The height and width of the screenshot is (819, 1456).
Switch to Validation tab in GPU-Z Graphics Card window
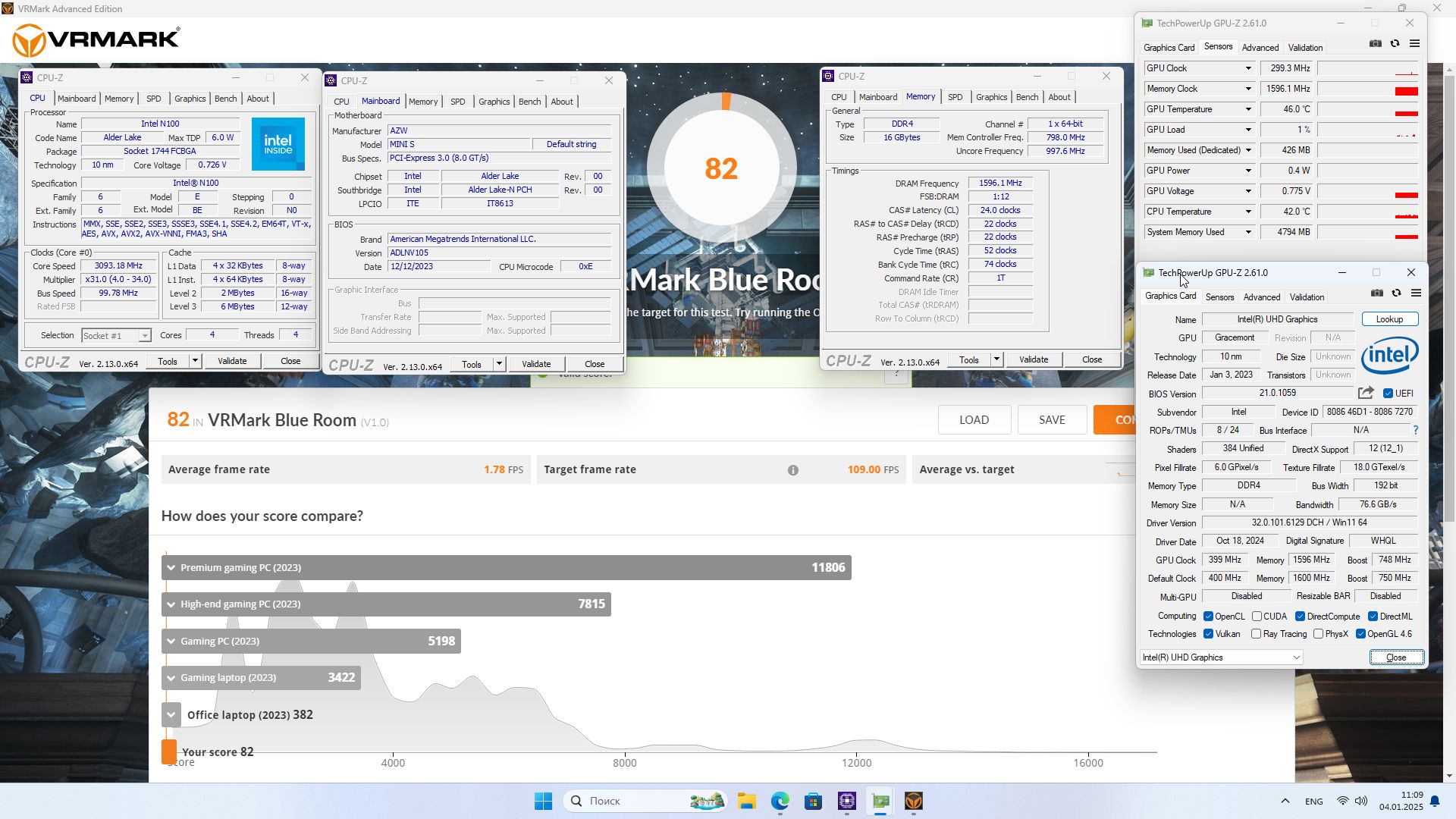click(x=1307, y=297)
